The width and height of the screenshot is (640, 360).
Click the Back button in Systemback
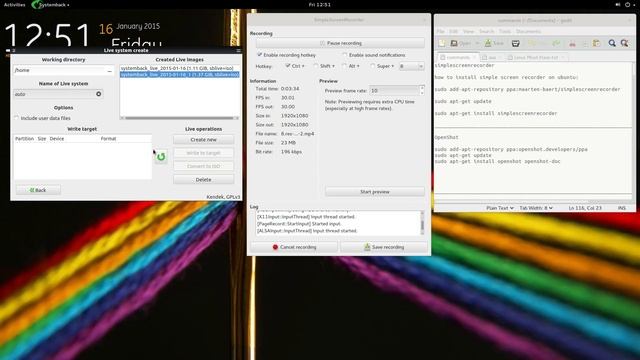pyautogui.click(x=38, y=190)
